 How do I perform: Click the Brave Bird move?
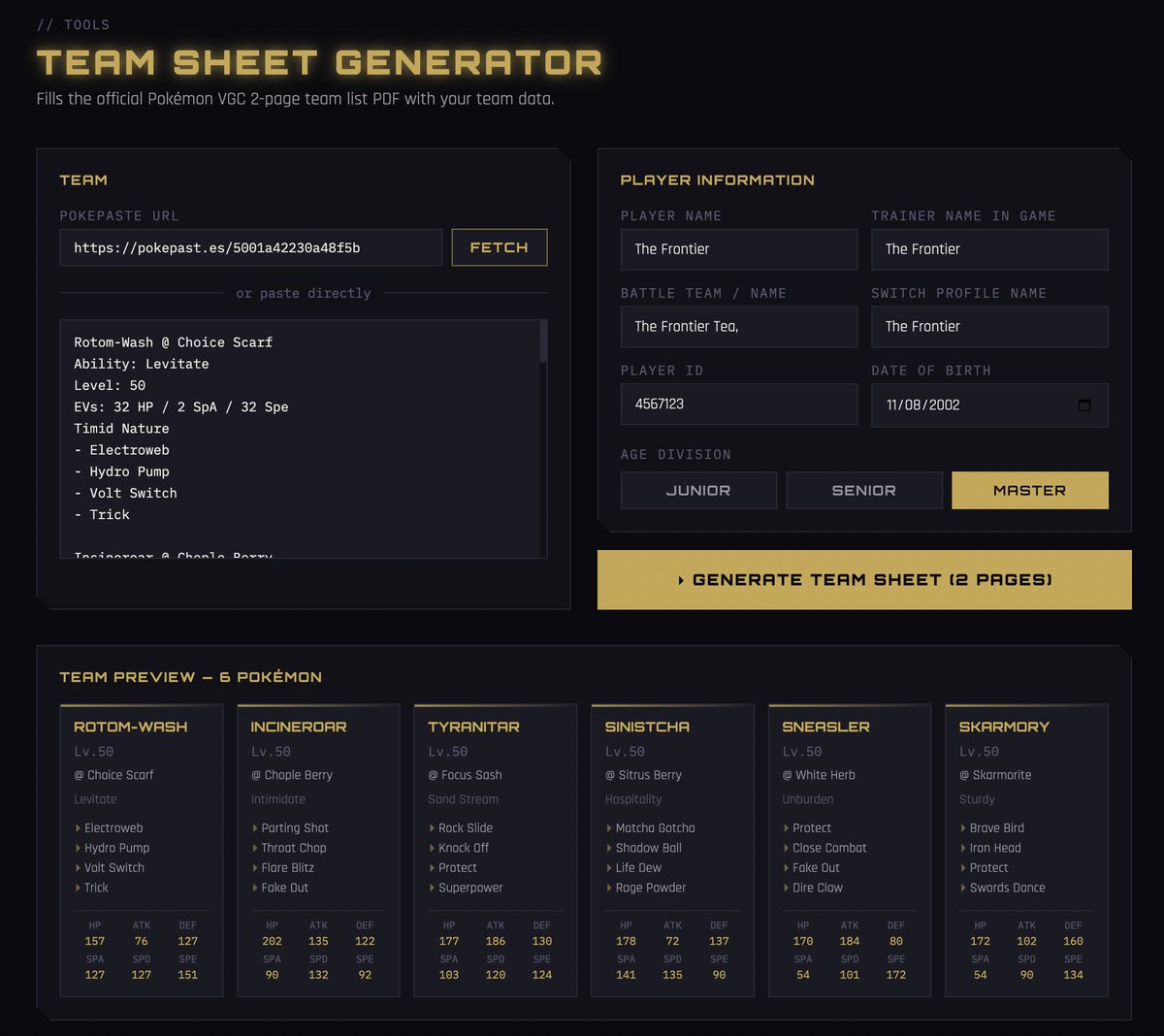pos(997,828)
